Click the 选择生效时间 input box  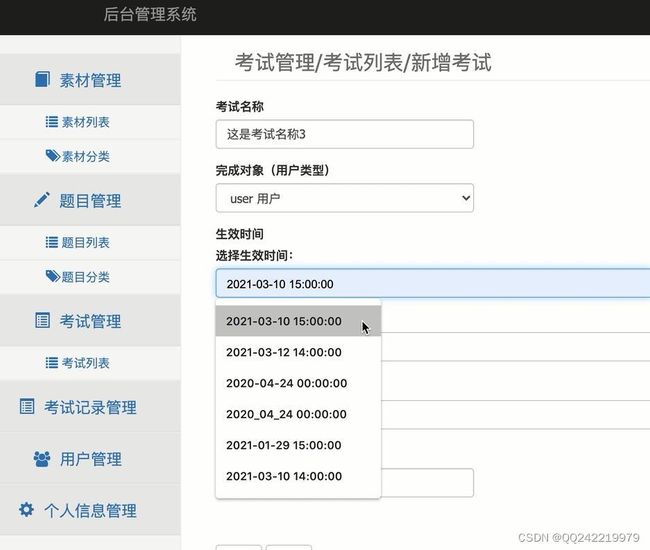coord(433,283)
